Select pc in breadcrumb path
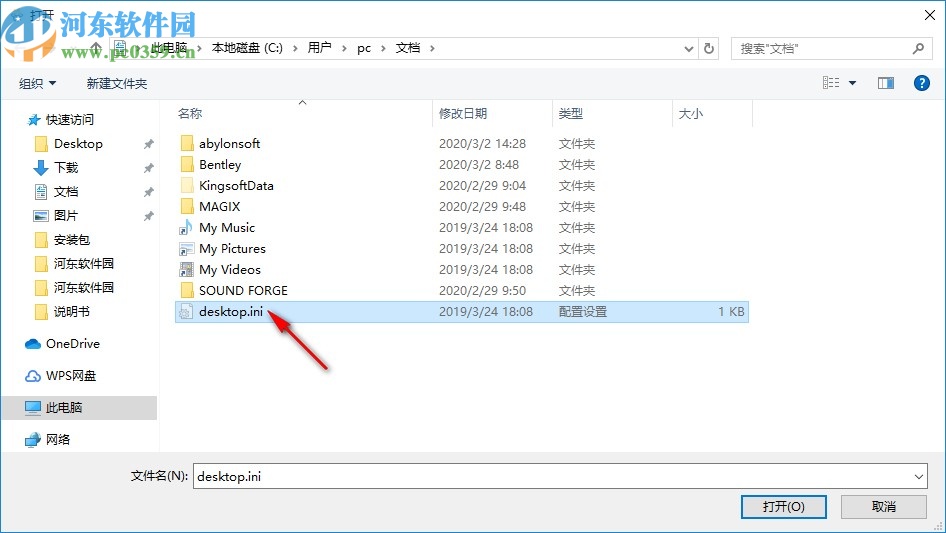946x533 pixels. (364, 48)
